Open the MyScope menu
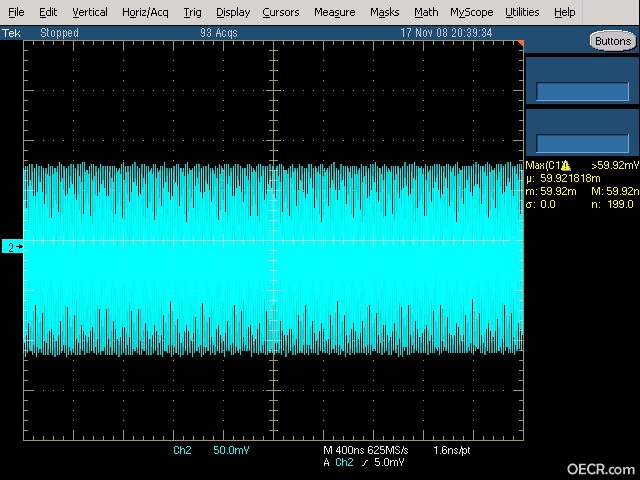 click(471, 12)
